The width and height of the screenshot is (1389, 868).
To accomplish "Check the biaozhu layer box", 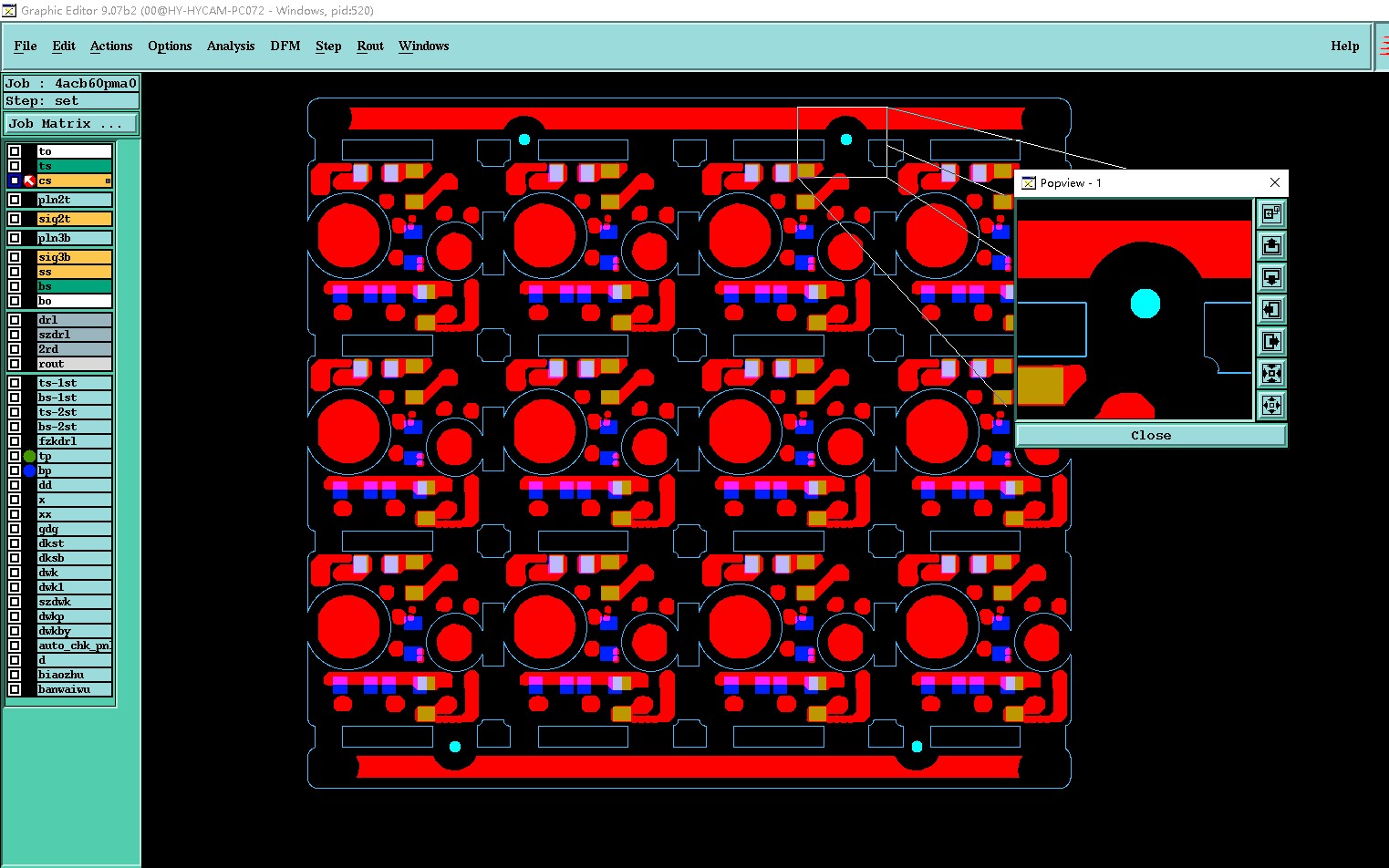I will pyautogui.click(x=15, y=675).
